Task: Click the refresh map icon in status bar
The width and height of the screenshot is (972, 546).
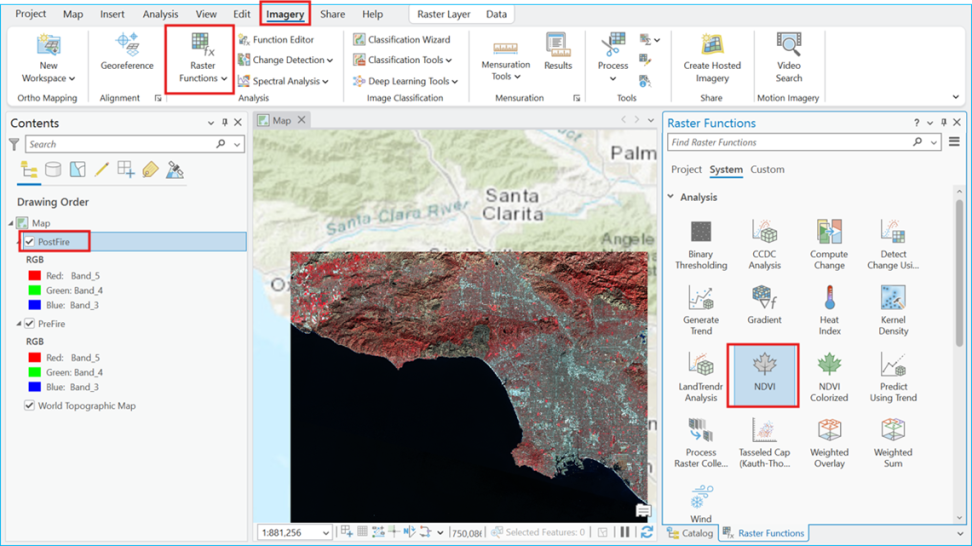Action: (x=647, y=532)
